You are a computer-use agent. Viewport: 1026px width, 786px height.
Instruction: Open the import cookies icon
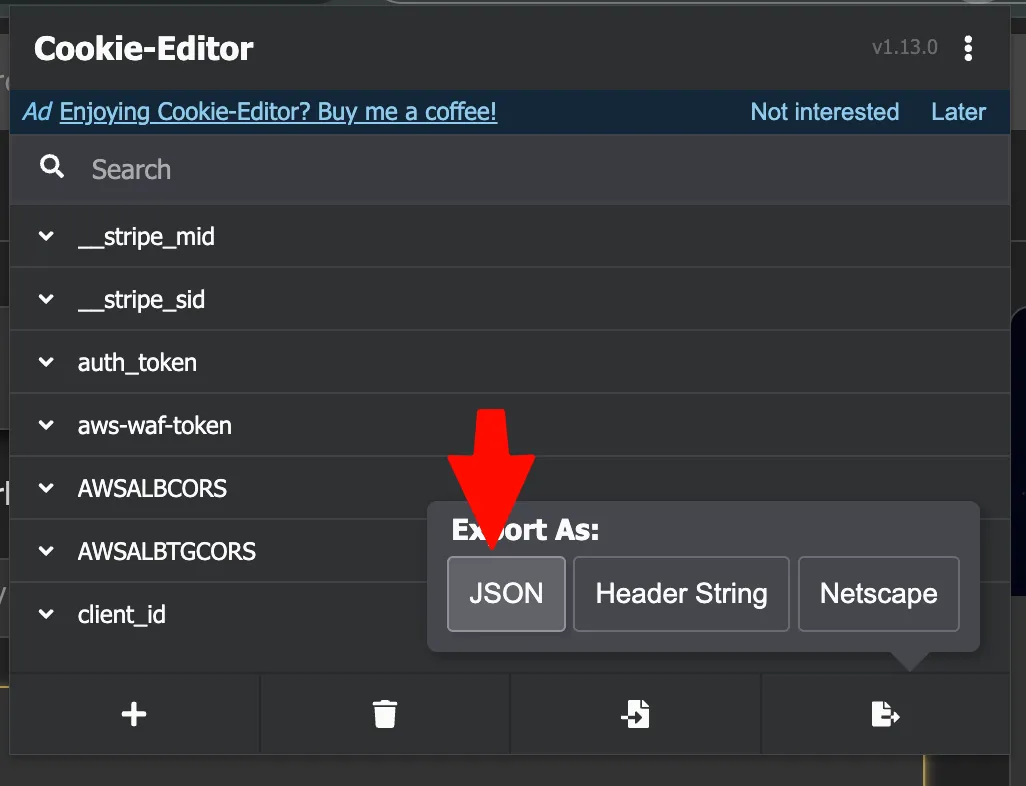(x=635, y=714)
